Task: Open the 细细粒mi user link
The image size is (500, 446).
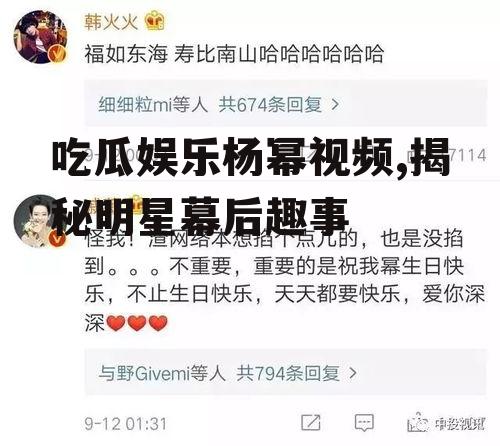Action: pyautogui.click(x=153, y=105)
